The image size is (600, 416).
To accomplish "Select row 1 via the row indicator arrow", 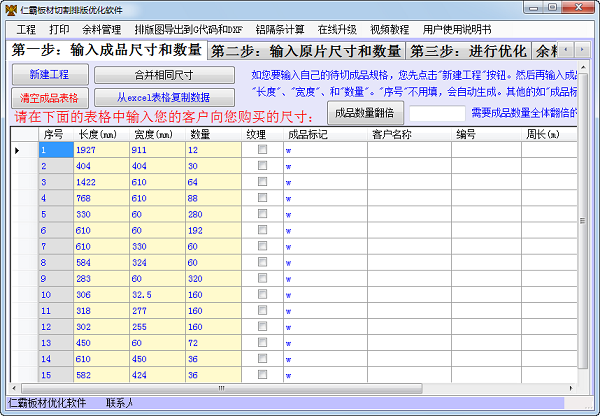I will point(18,150).
